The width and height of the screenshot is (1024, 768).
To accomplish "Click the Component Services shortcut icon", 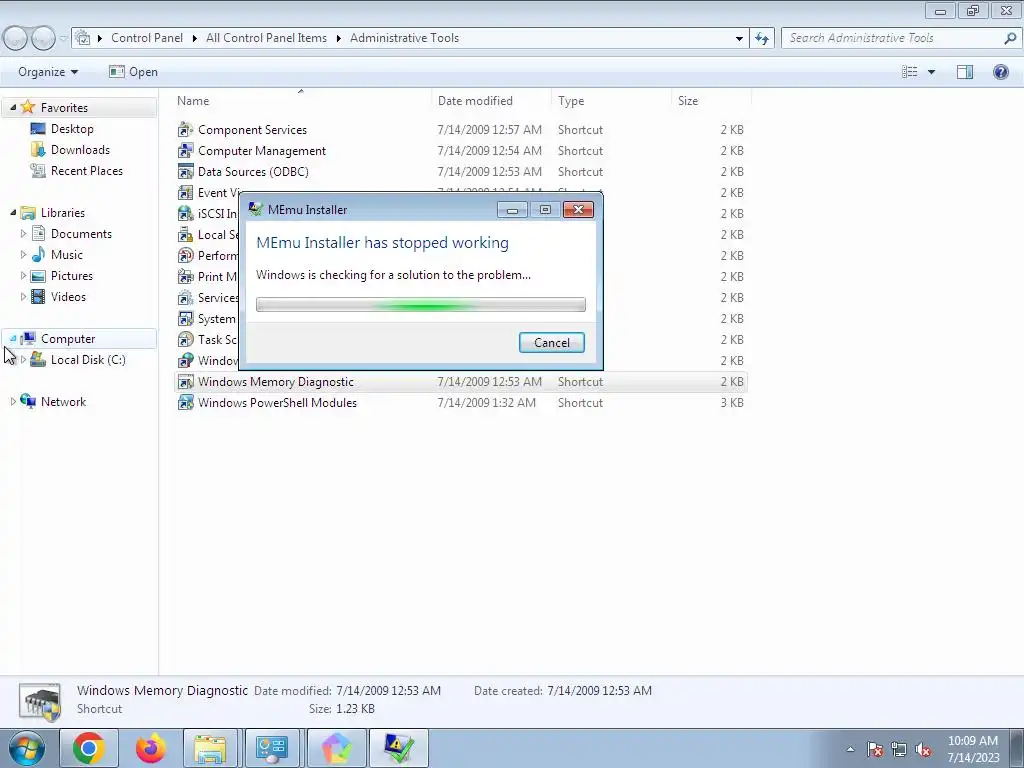I will 185,129.
